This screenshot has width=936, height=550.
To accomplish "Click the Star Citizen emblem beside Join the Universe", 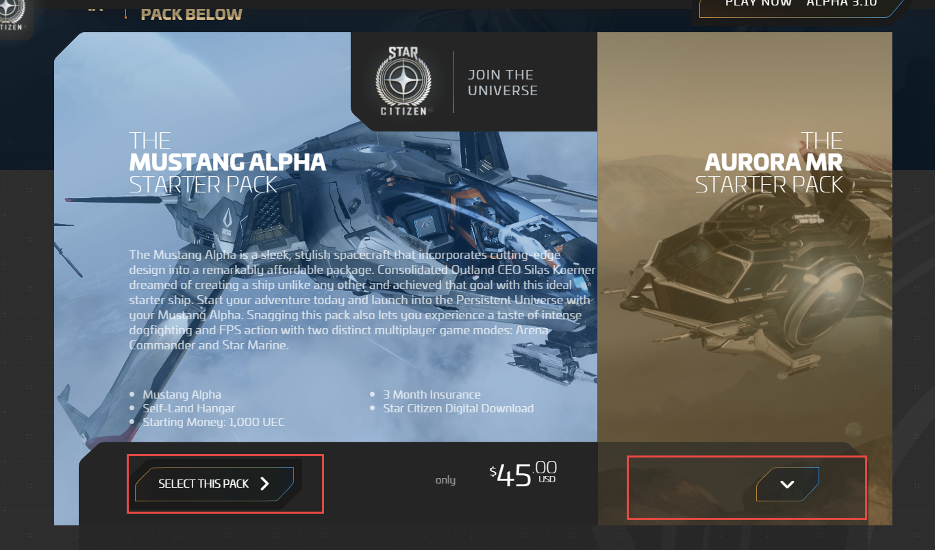I will coord(404,81).
